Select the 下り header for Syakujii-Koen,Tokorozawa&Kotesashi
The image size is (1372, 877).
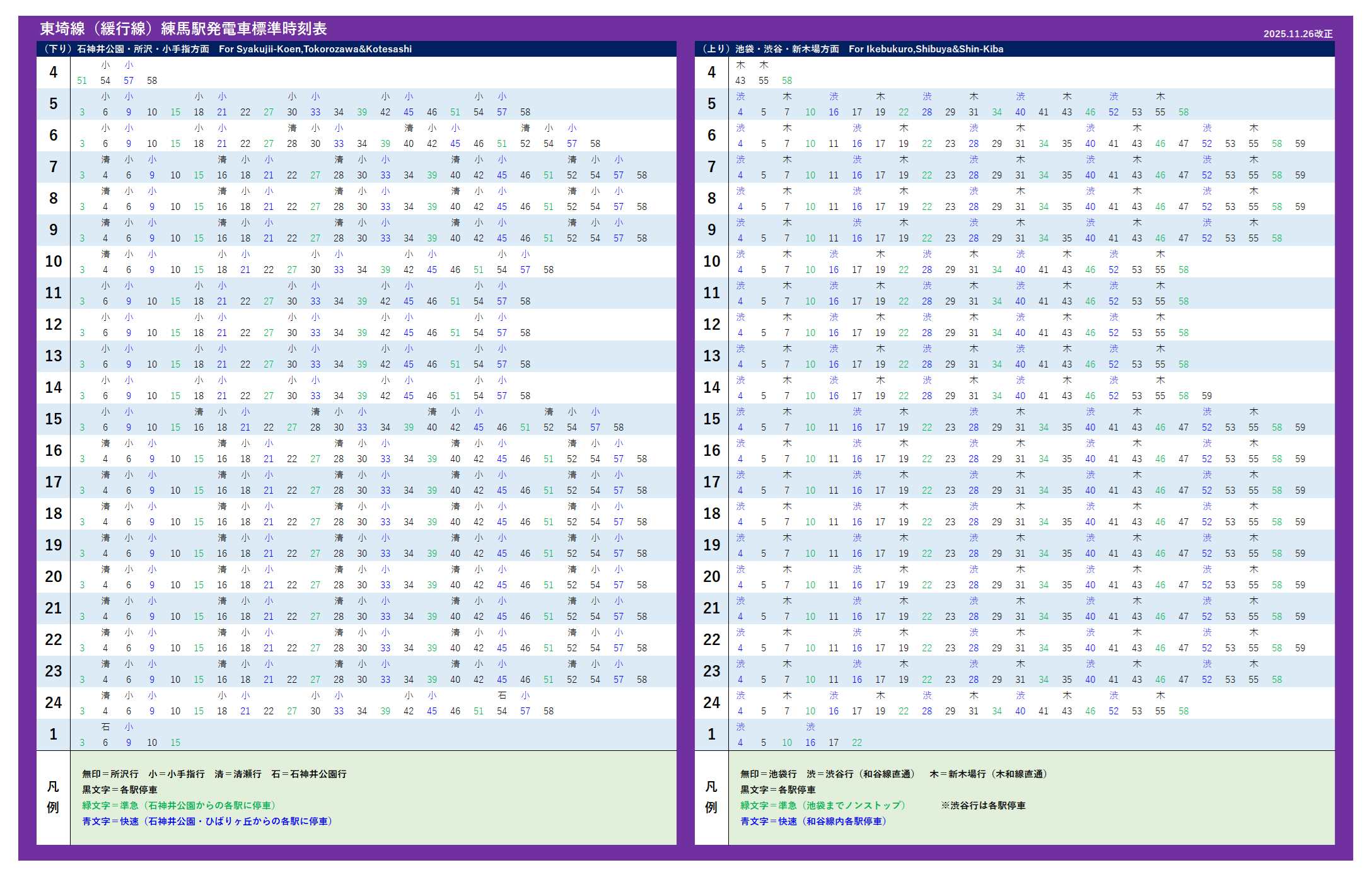point(228,49)
